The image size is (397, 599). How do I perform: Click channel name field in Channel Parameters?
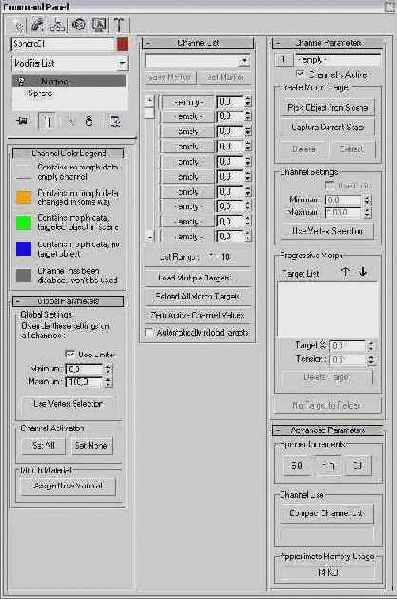pos(338,60)
